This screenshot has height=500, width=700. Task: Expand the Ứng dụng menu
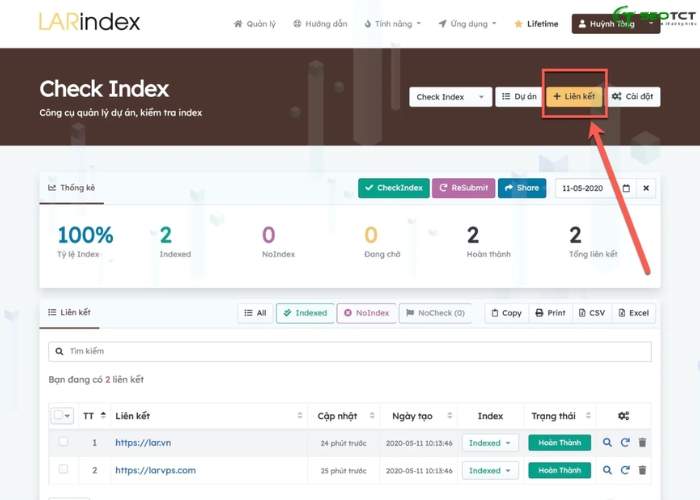coord(467,24)
